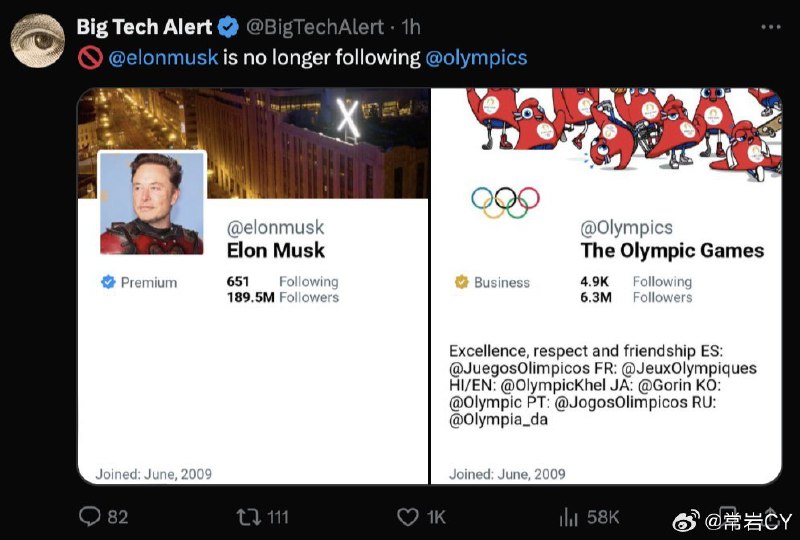The image size is (800, 540).
Task: Click Big Tech Alert's eye profile avatar
Action: [38, 41]
